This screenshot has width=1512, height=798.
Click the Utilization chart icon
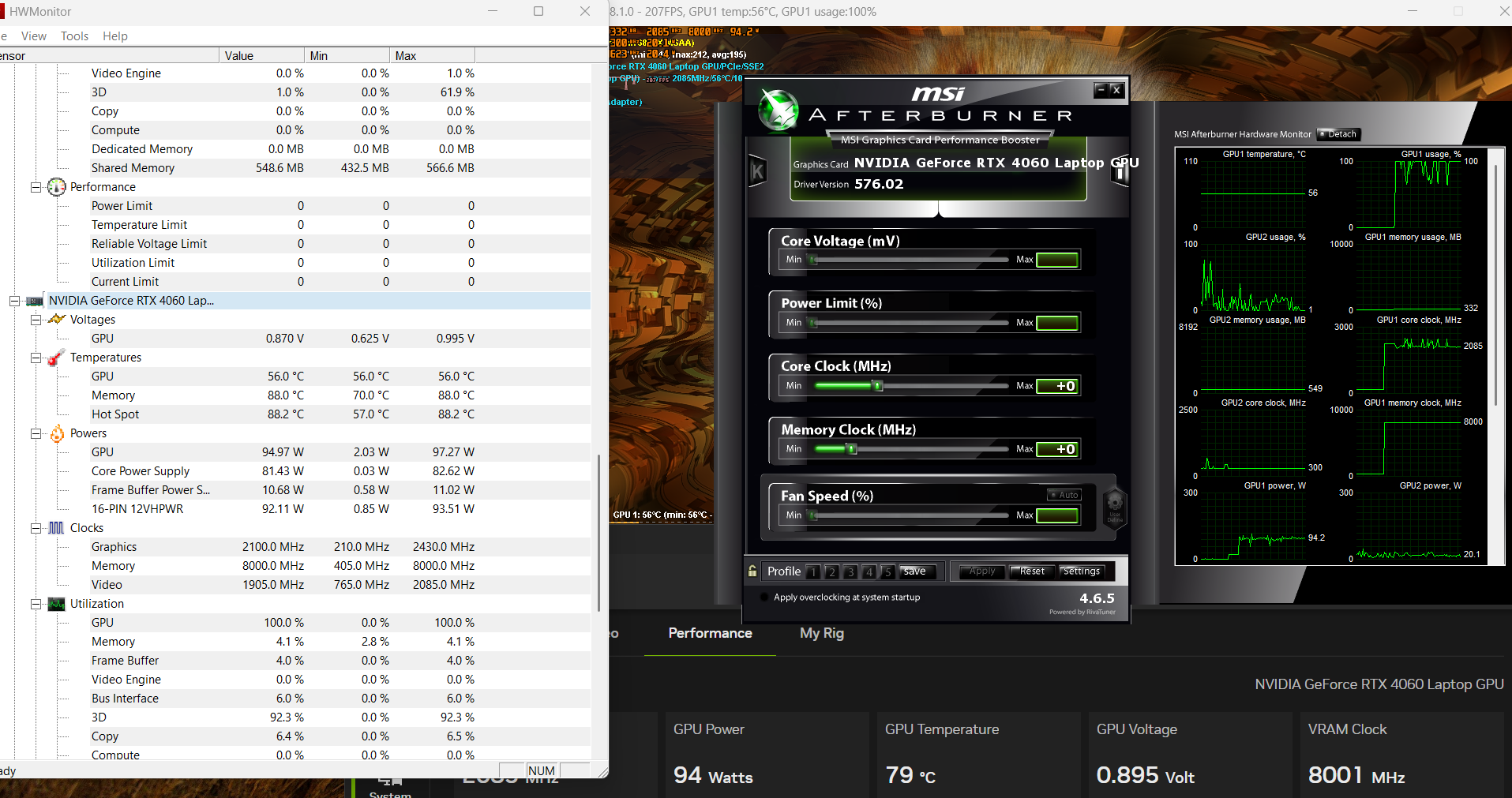coord(57,604)
